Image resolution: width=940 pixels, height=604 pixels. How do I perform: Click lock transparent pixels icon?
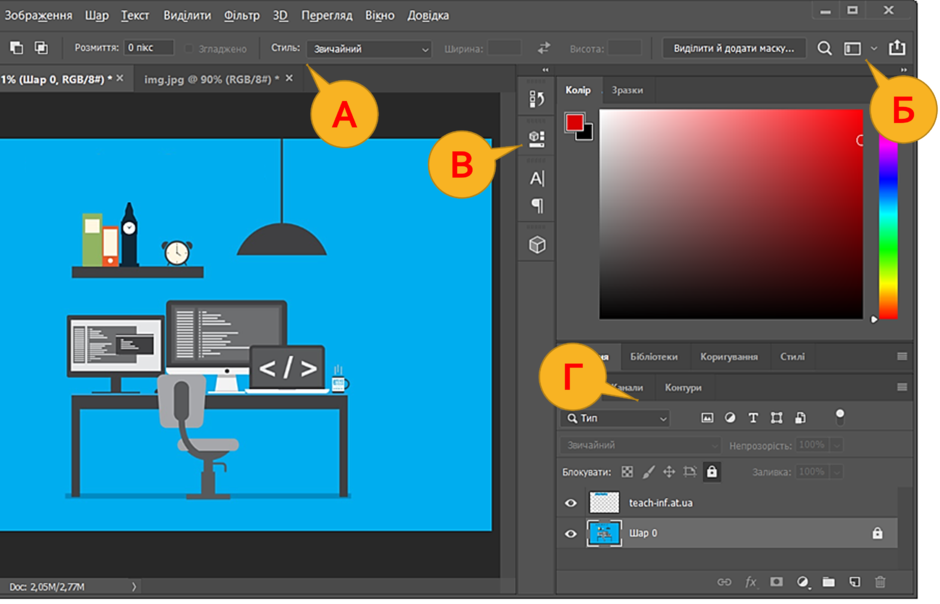(x=627, y=472)
